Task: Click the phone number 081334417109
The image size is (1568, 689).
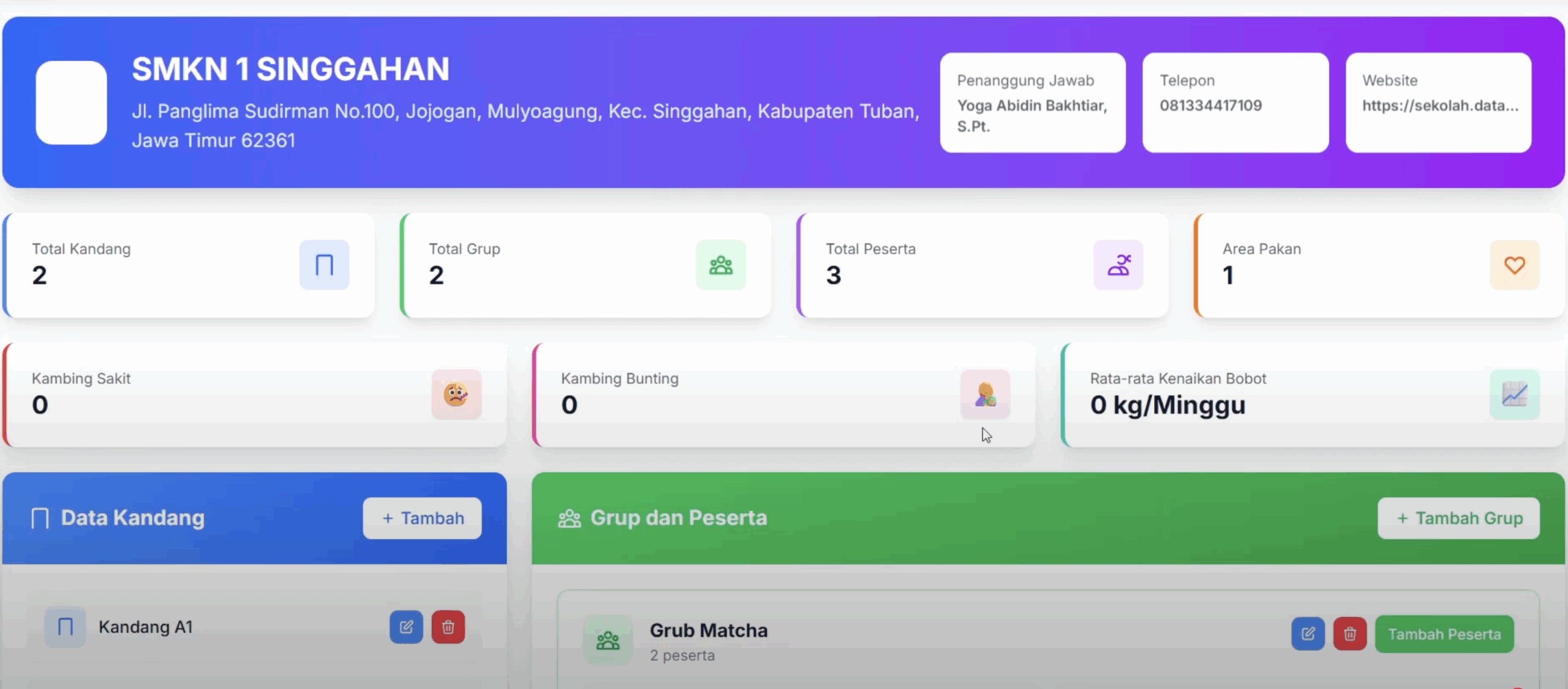Action: coord(1211,105)
